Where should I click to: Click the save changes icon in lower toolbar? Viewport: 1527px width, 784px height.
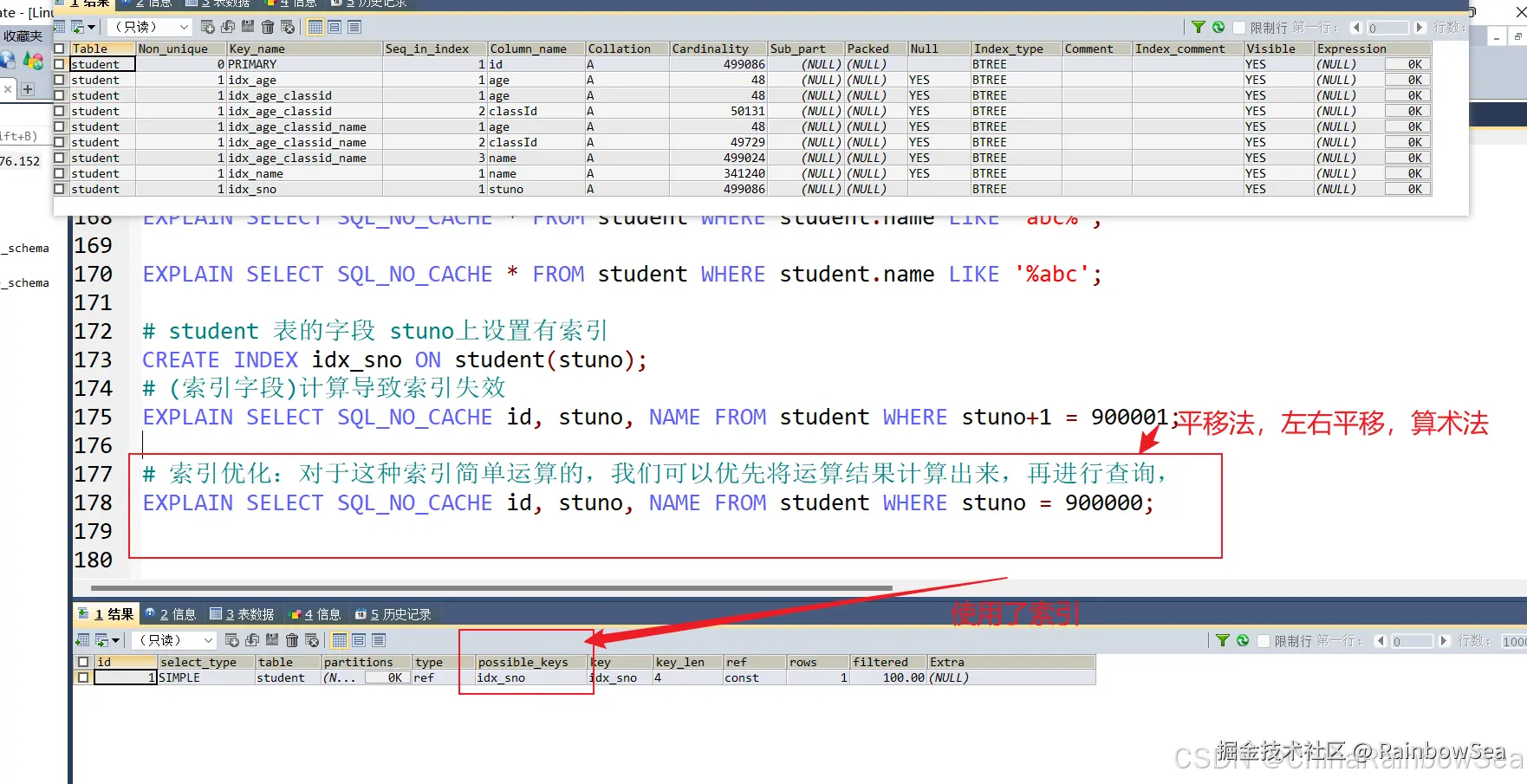click(272, 640)
